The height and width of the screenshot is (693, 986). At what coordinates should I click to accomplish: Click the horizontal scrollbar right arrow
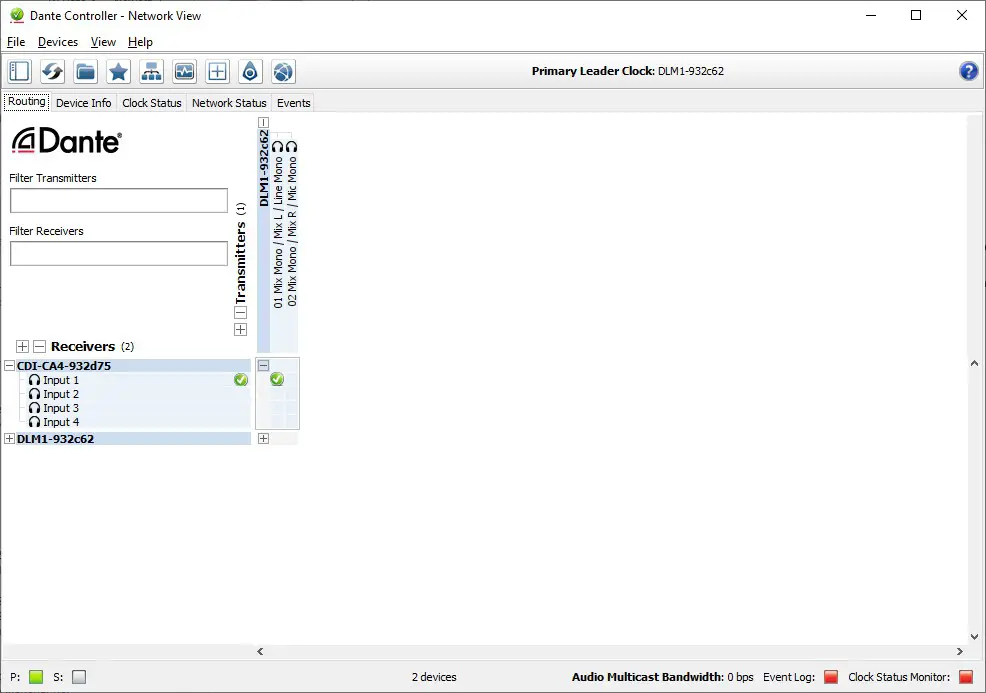point(960,651)
